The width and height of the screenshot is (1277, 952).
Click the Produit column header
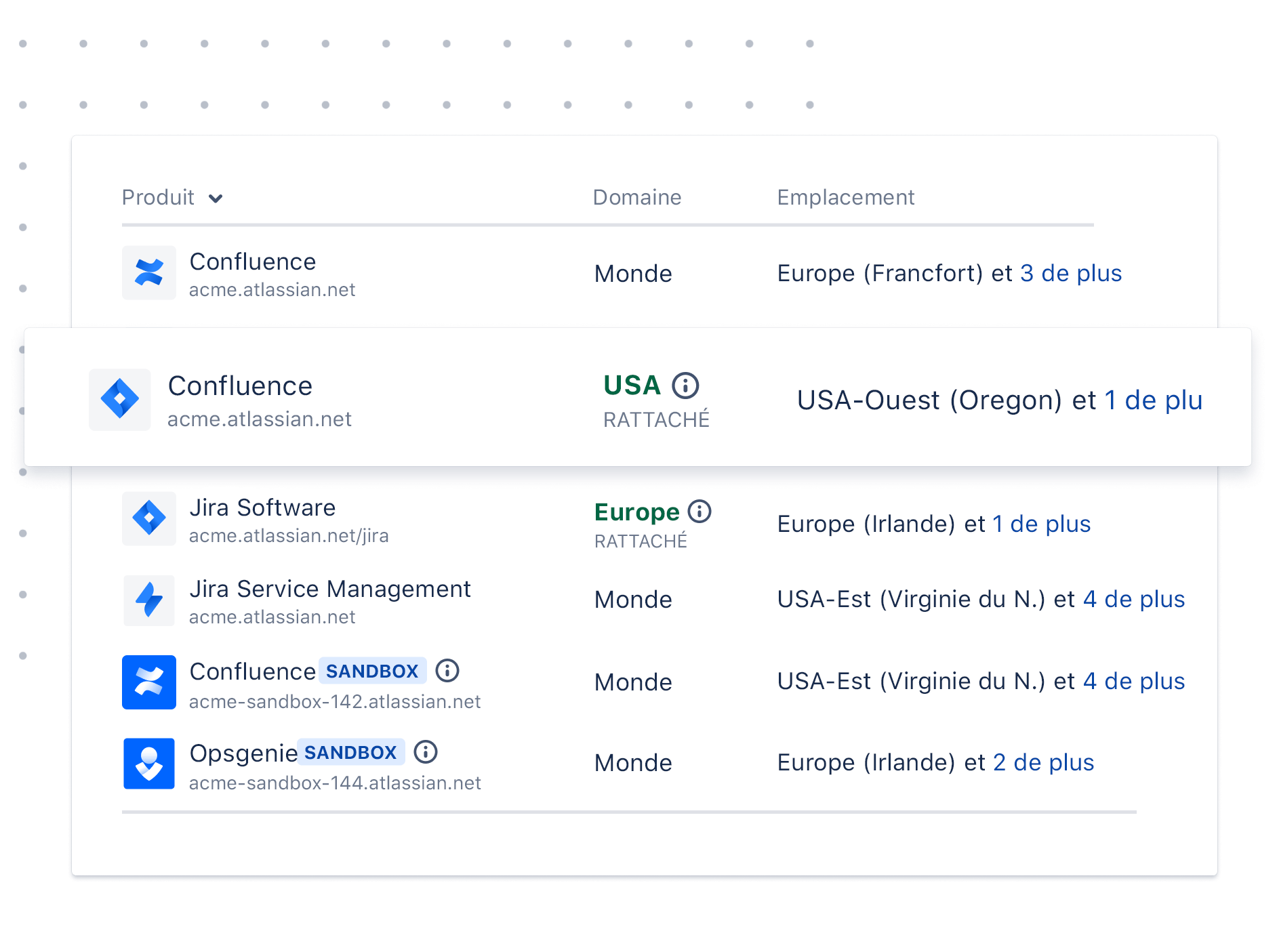tap(158, 197)
